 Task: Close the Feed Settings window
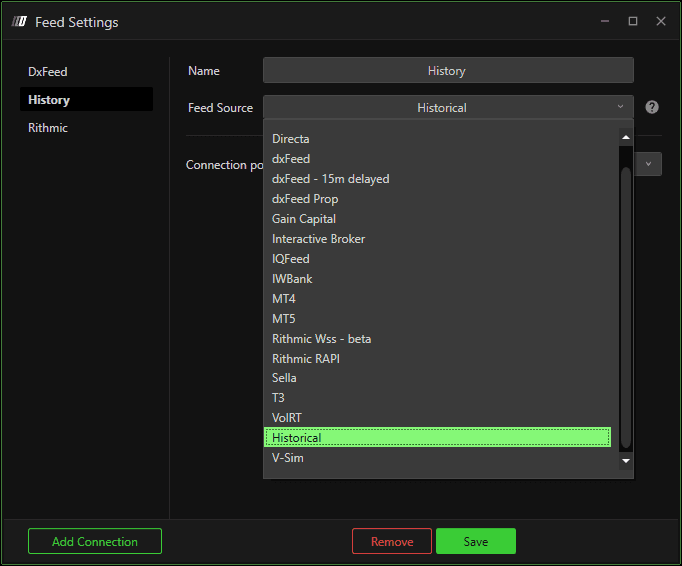[661, 21]
